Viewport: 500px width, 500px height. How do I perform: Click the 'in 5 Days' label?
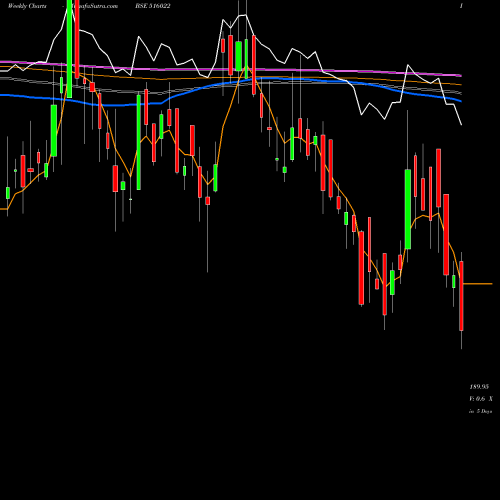click(x=481, y=411)
